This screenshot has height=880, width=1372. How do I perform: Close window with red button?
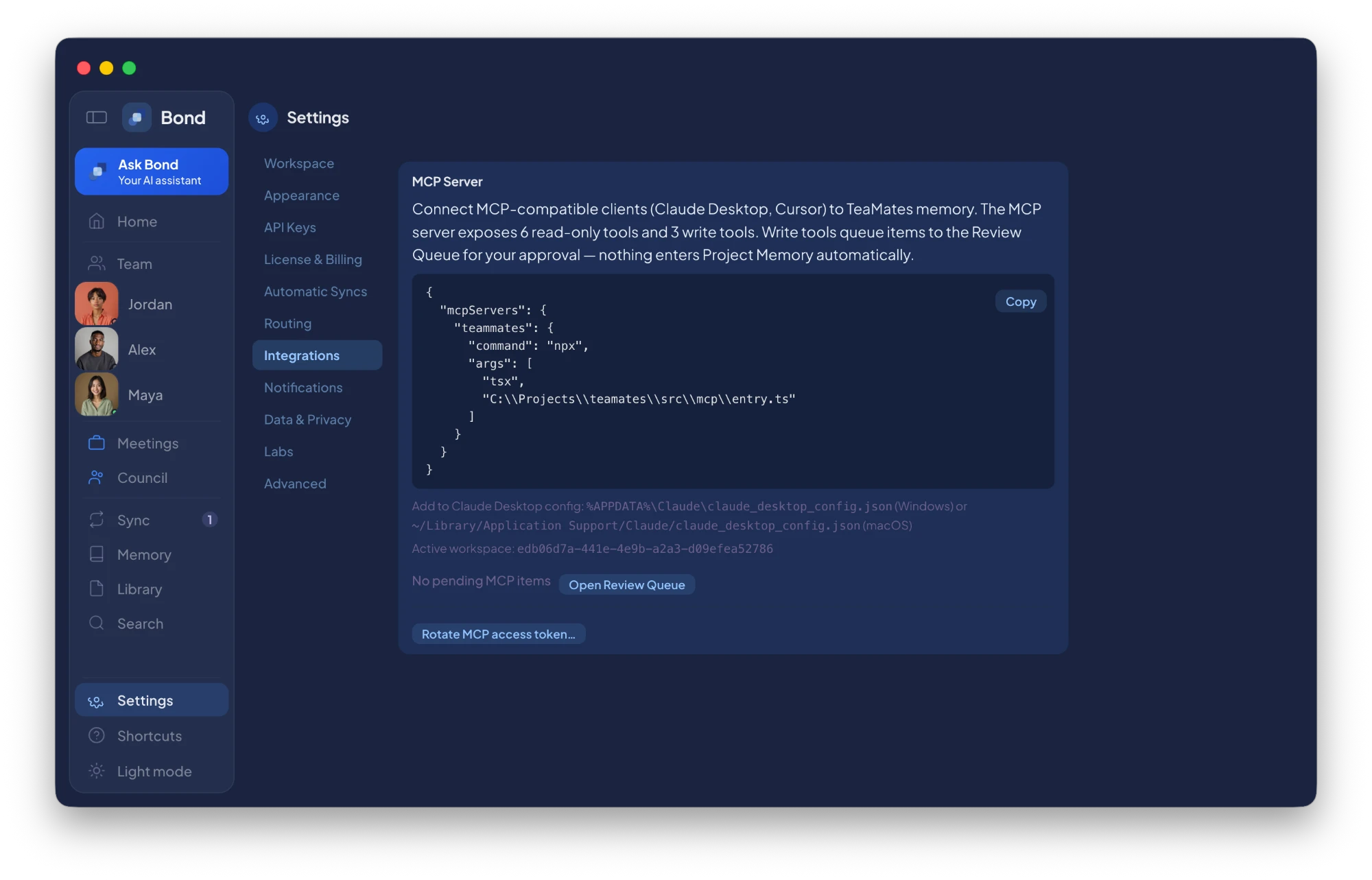click(x=84, y=68)
